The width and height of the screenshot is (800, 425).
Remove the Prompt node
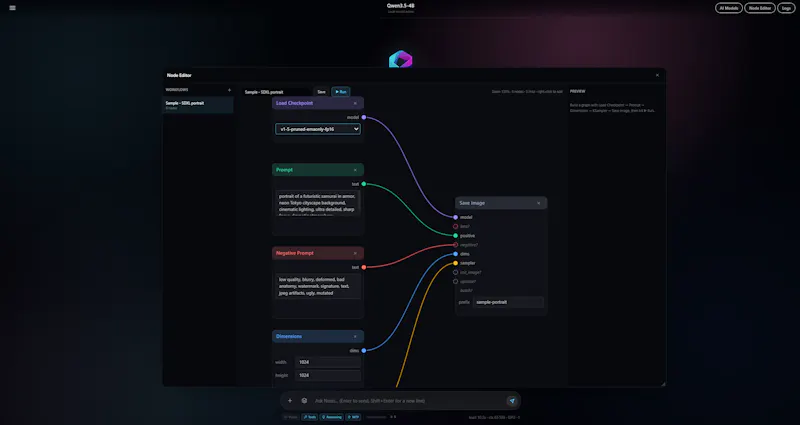tap(355, 170)
